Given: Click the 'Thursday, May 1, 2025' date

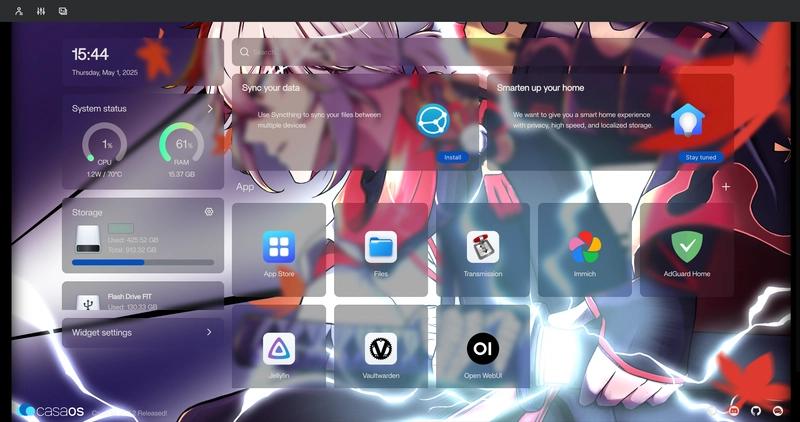Looking at the screenshot, I should (x=105, y=72).
